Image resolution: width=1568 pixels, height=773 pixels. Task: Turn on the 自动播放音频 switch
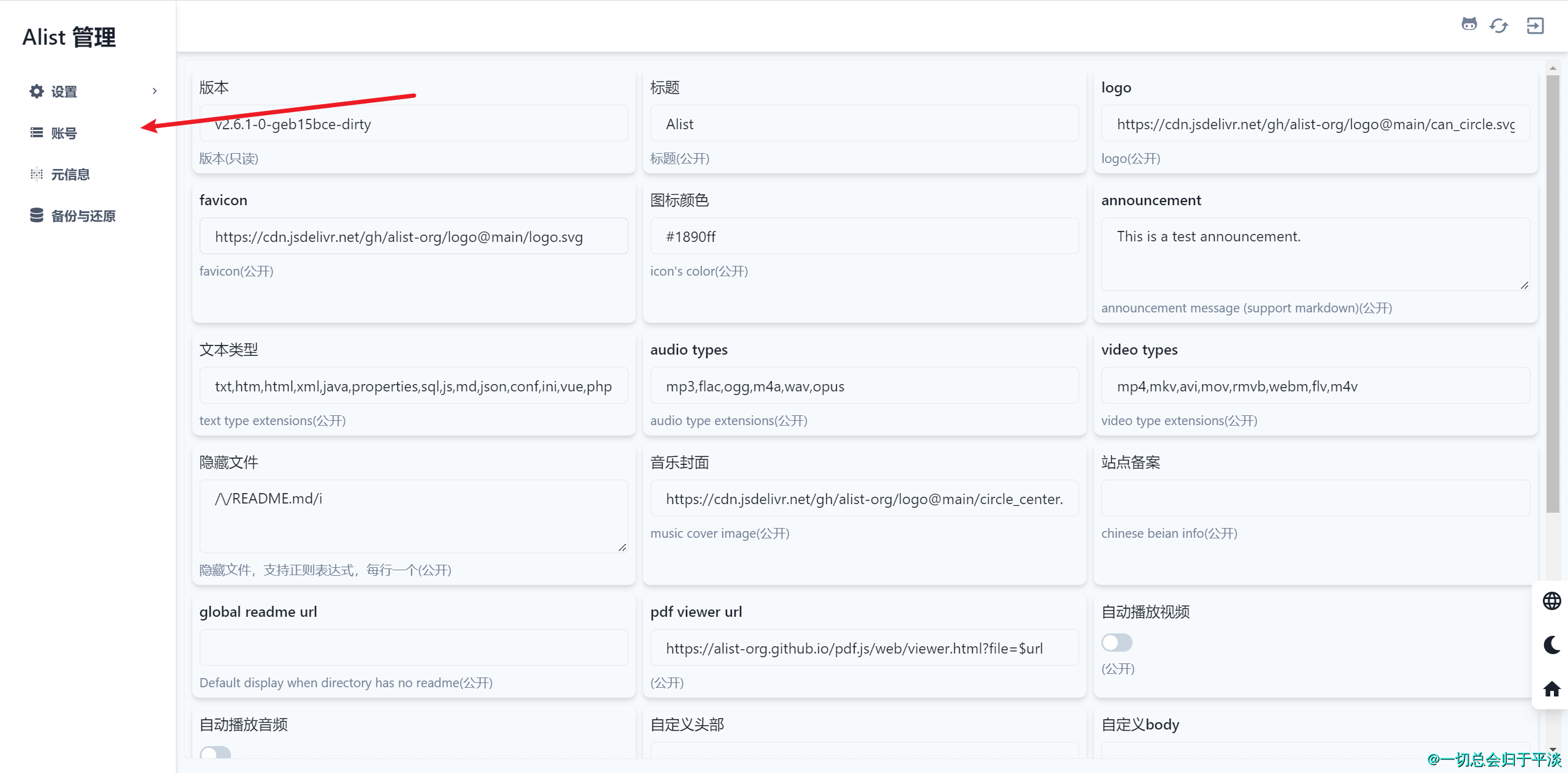click(x=214, y=755)
